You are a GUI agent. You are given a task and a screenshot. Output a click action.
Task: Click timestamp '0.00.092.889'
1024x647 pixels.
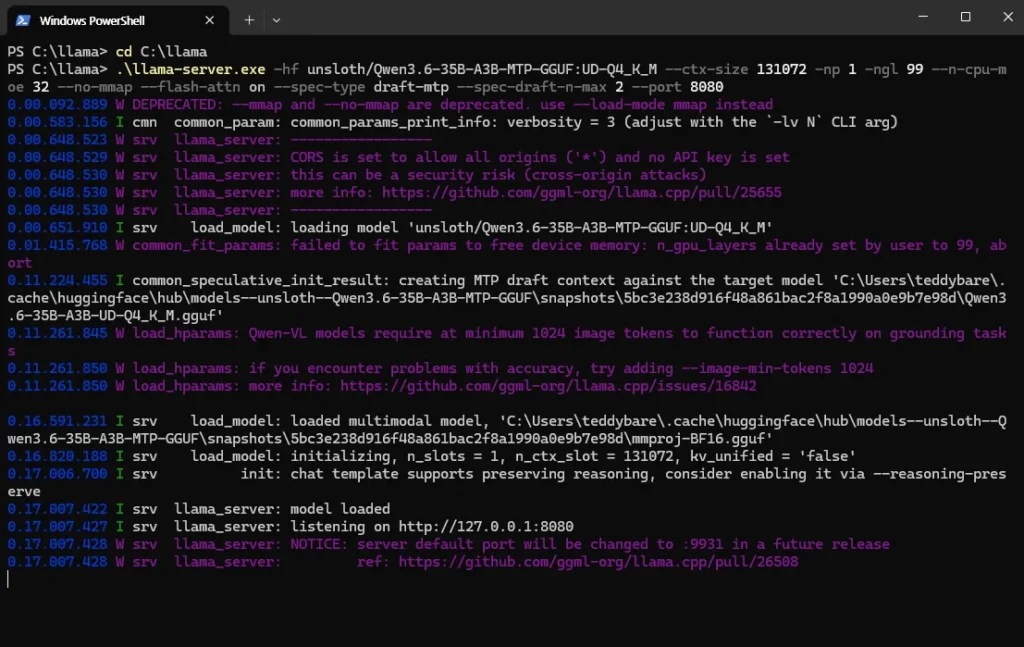57,104
